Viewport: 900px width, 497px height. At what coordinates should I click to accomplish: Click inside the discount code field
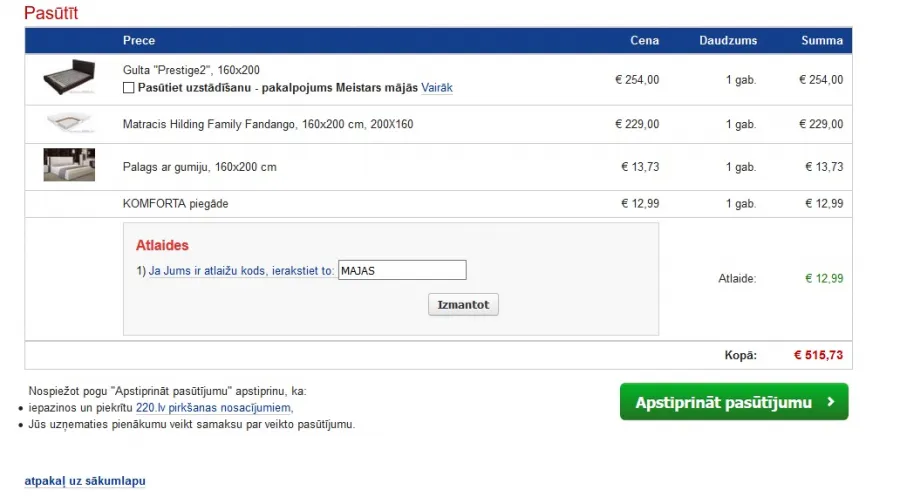402,270
